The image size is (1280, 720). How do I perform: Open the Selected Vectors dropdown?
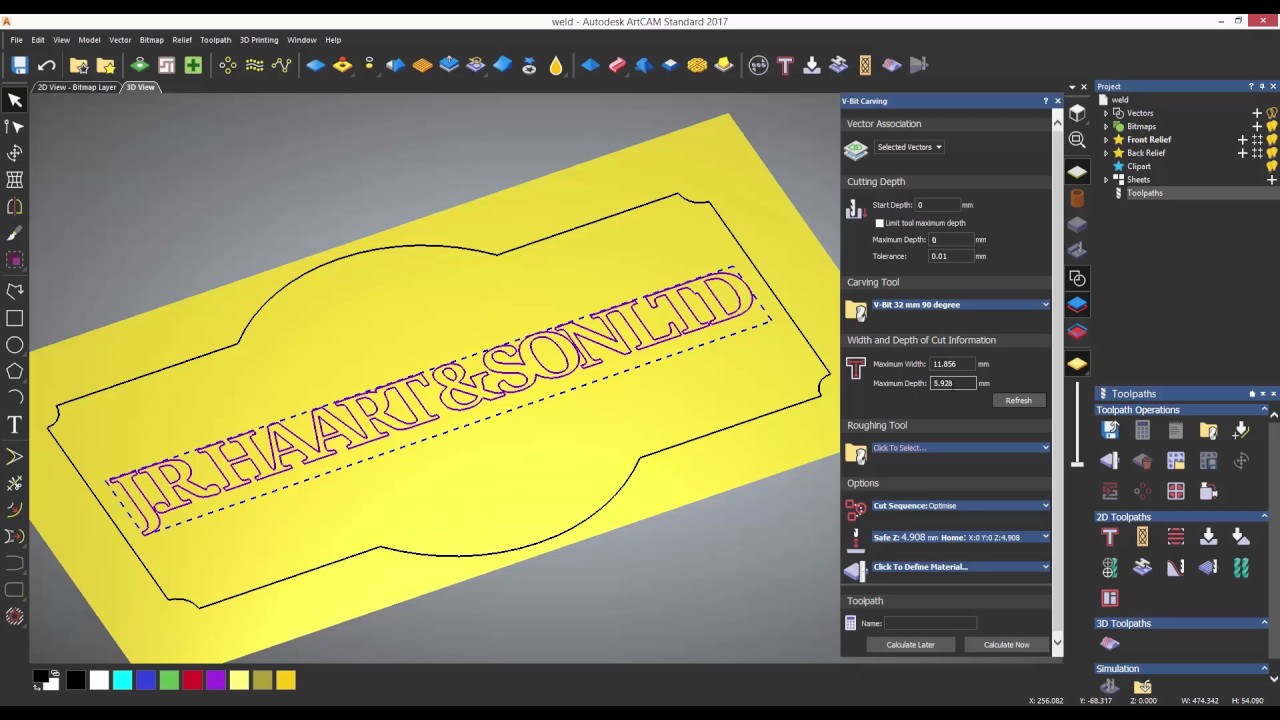909,147
